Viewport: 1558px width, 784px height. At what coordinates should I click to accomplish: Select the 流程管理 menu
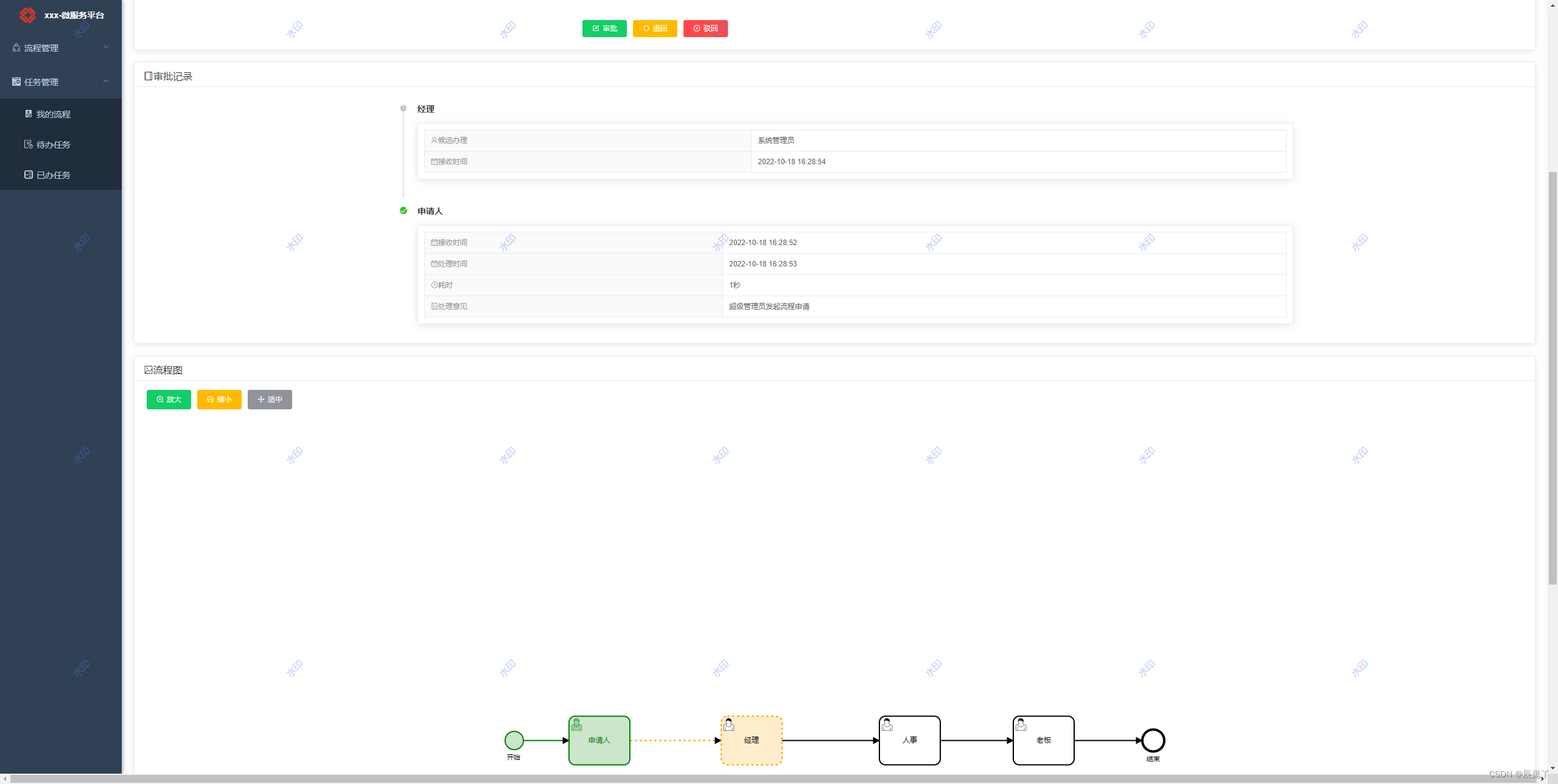61,47
